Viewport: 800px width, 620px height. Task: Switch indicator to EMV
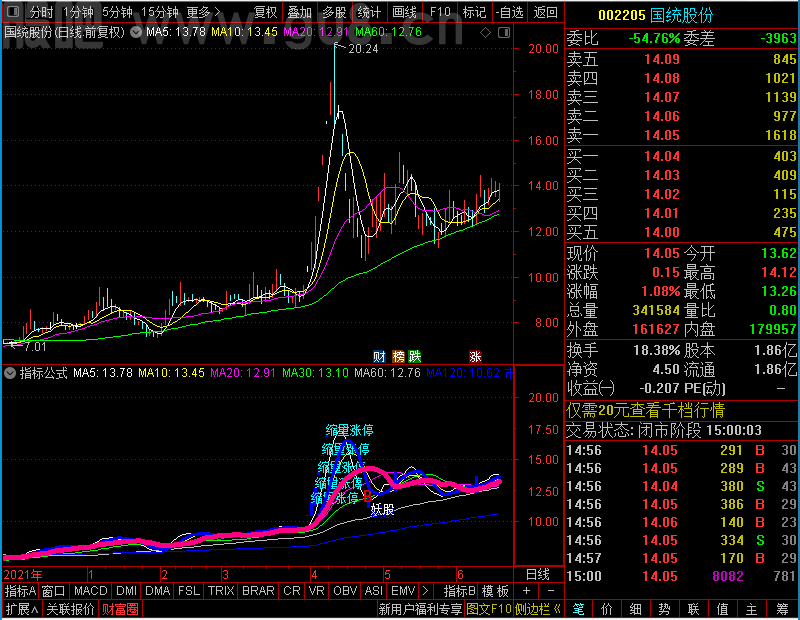coord(403,591)
